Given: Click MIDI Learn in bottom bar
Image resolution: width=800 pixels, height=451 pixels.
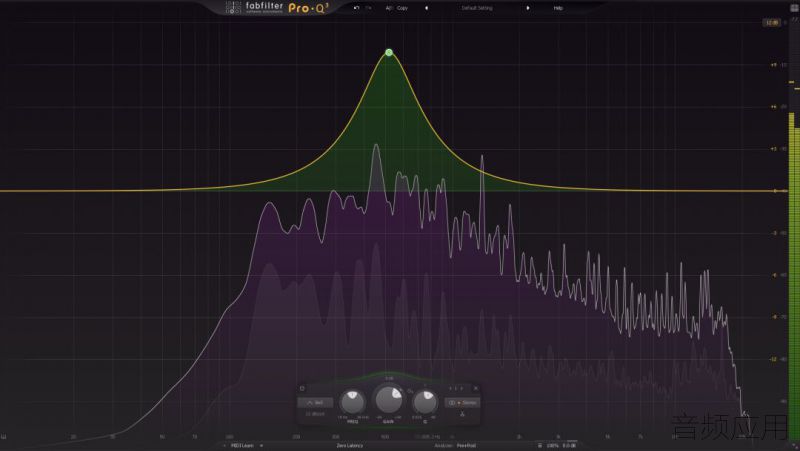Looking at the screenshot, I should click(242, 445).
